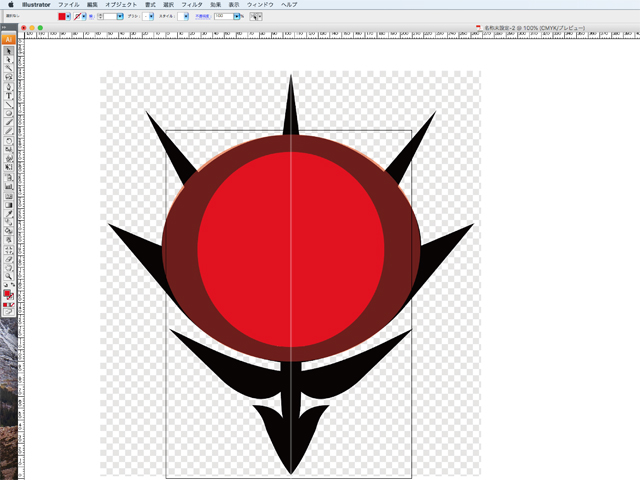Image resolution: width=640 pixels, height=480 pixels.
Task: Click the blue 線 stroke link
Action: [91, 16]
